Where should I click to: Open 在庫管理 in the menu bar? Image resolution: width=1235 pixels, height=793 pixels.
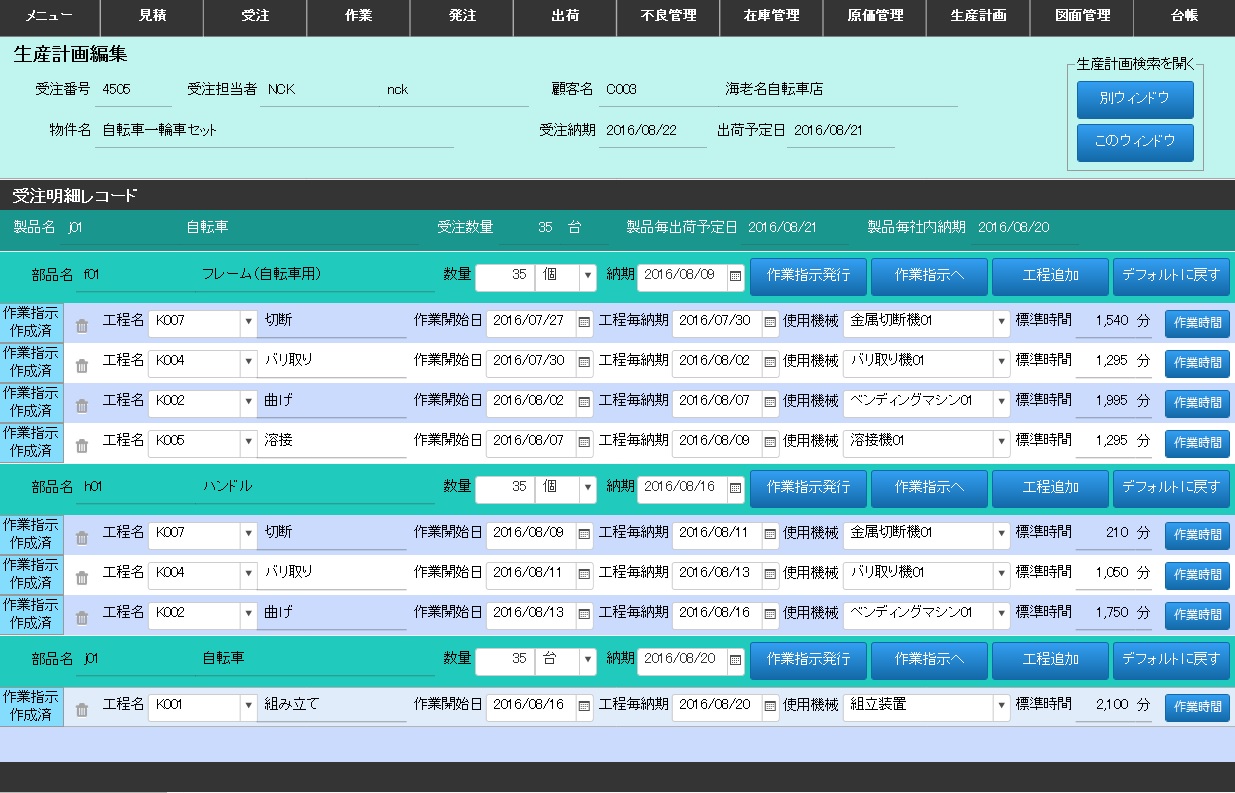coord(771,17)
